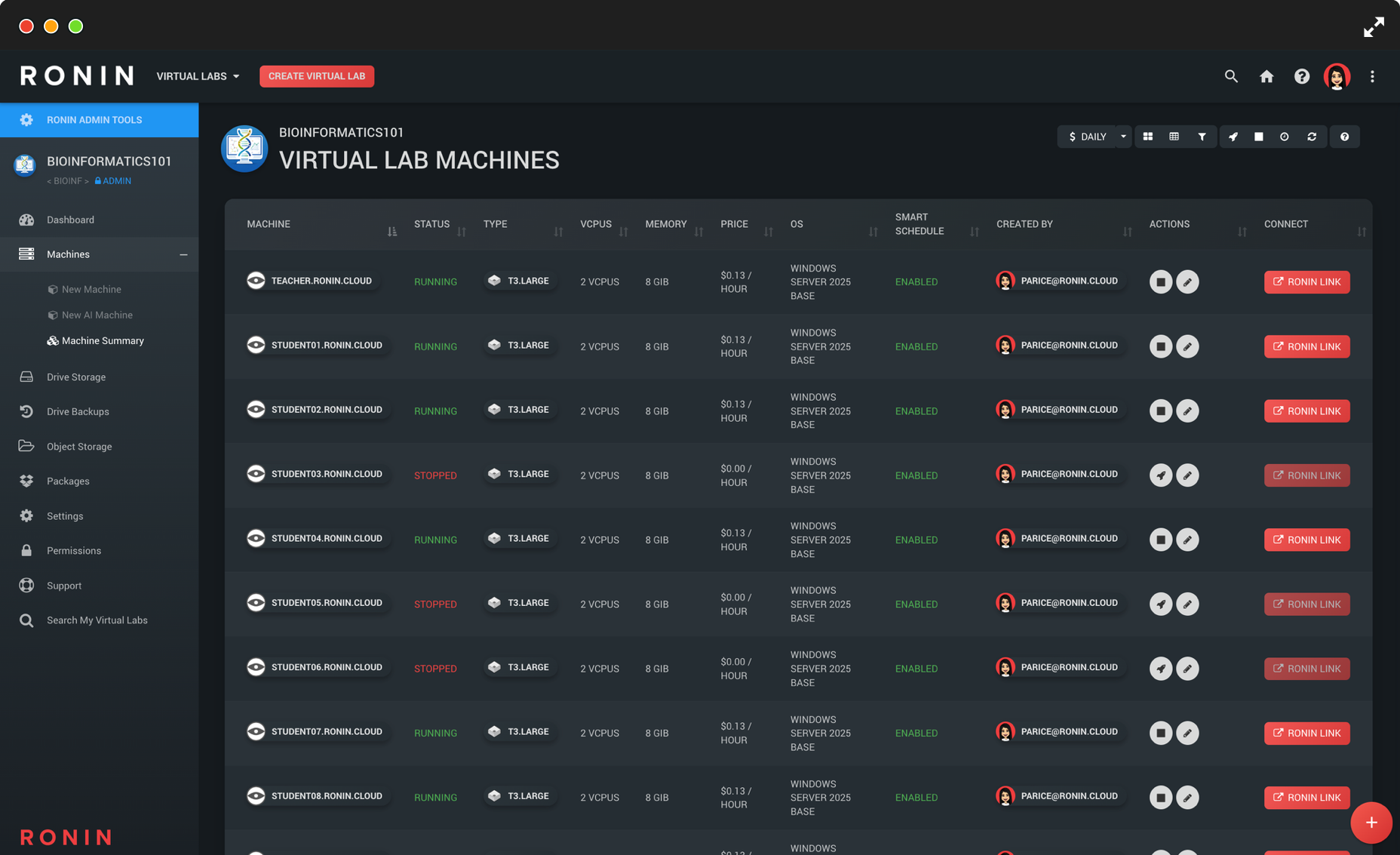Image resolution: width=1400 pixels, height=855 pixels.
Task: Start all machines with rocket toolbar icon
Action: [1233, 137]
